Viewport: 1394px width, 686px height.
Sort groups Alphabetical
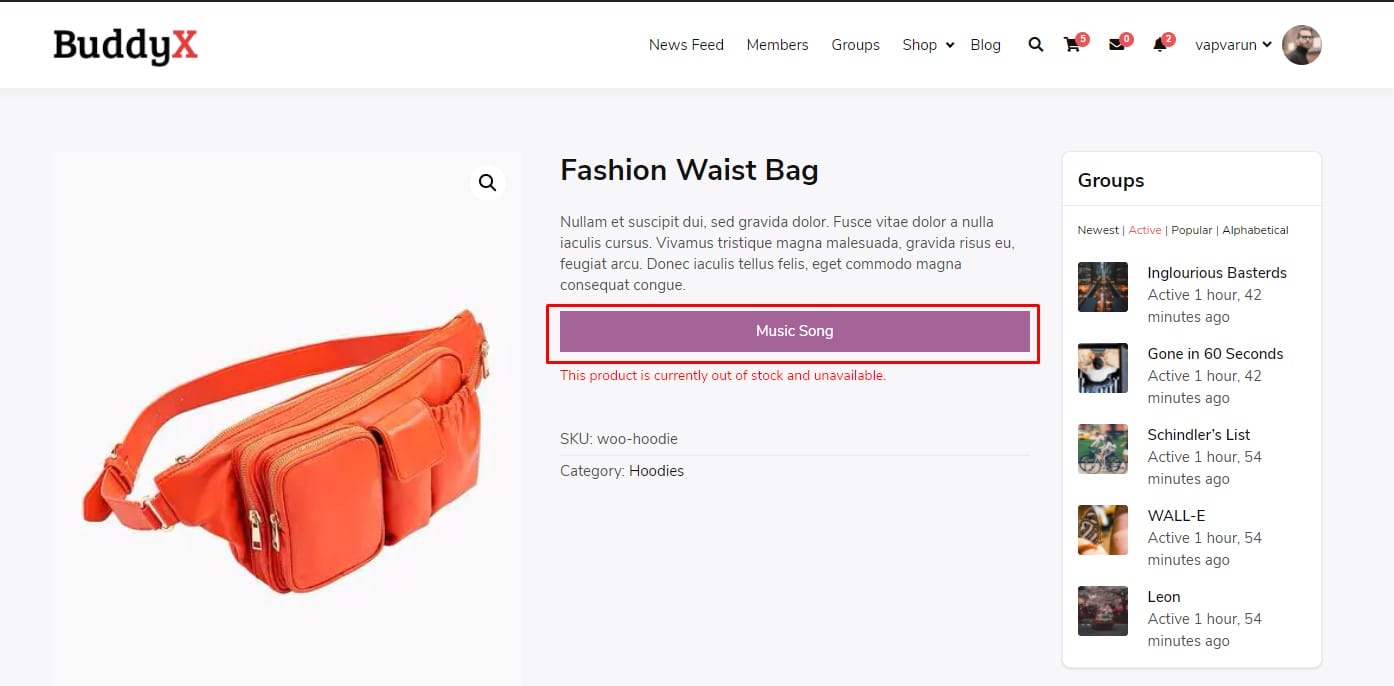[x=1255, y=230]
